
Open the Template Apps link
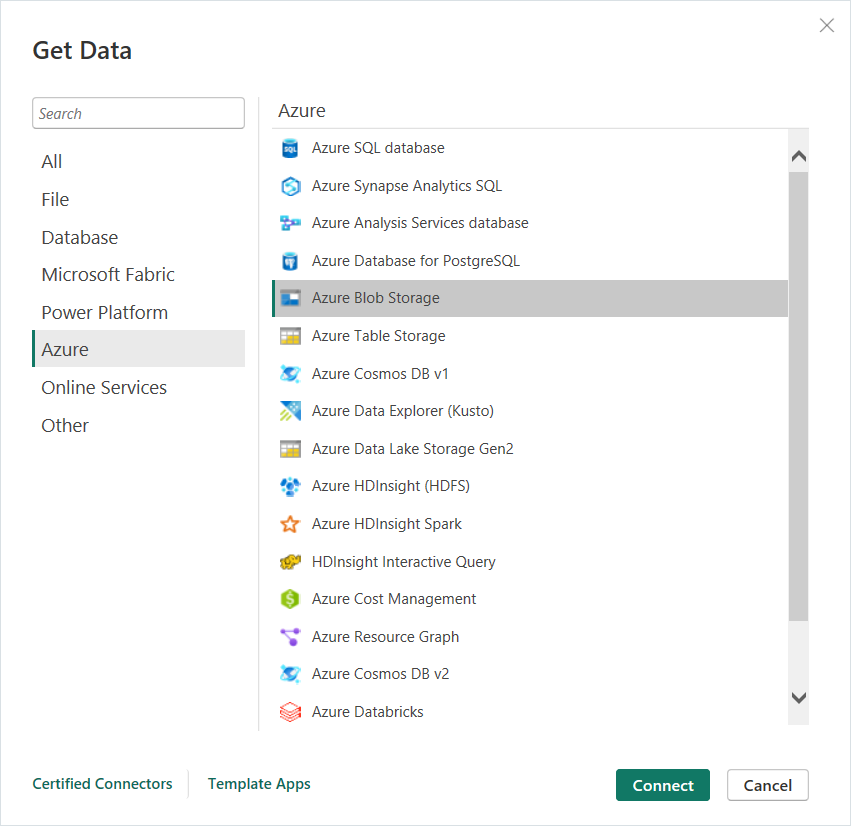tap(259, 784)
